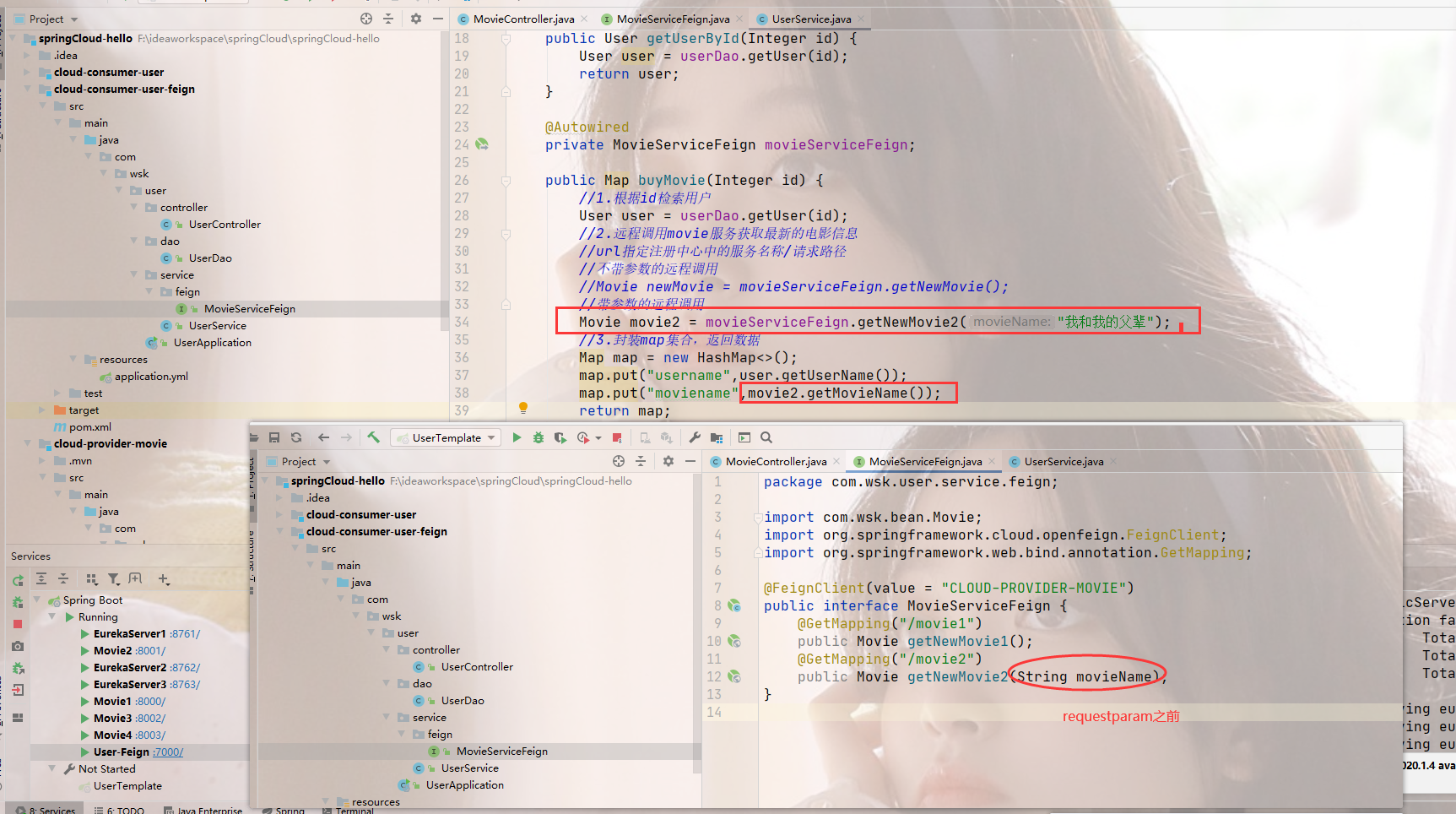Open Movie2 :8001/ link in Services
The height and width of the screenshot is (814, 1456).
pos(150,651)
